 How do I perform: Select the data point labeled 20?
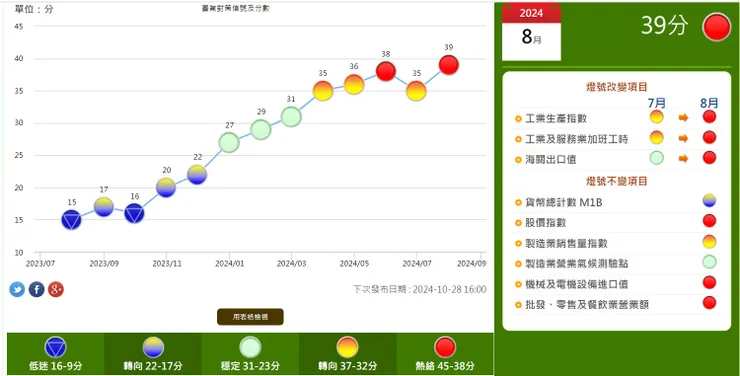coord(166,187)
